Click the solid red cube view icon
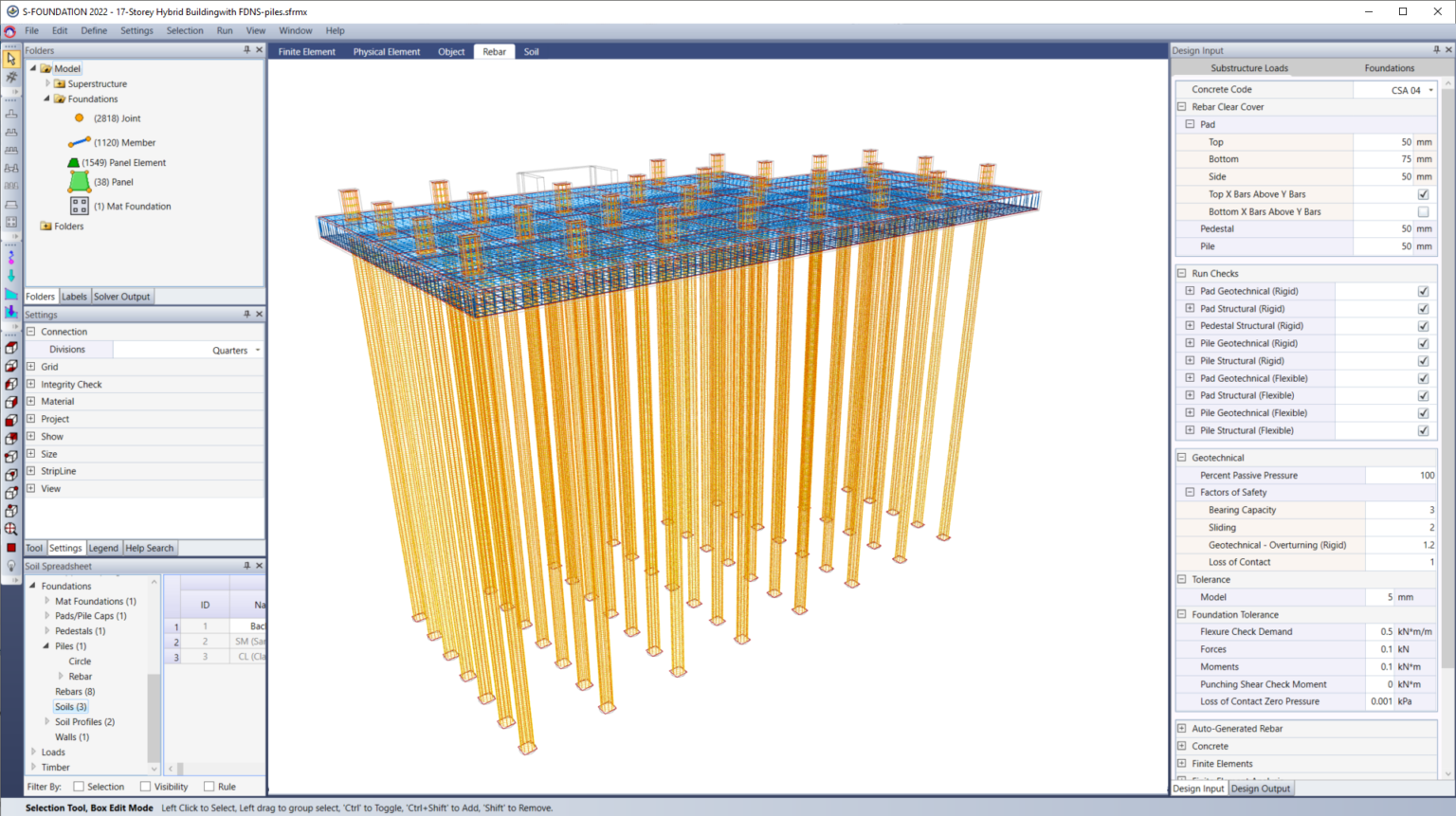This screenshot has height=816, width=1456. point(11,420)
